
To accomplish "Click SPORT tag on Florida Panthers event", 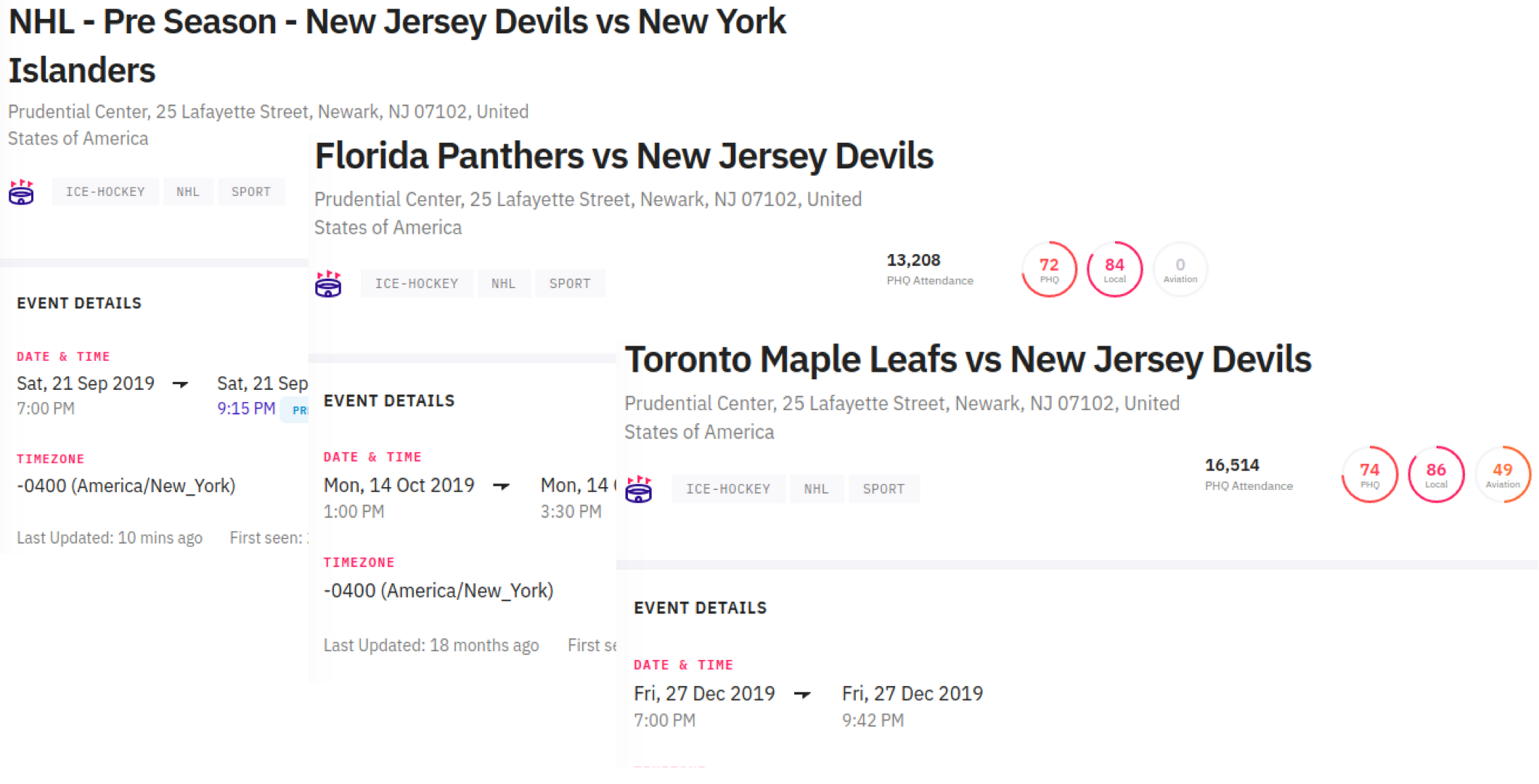I will 570,284.
